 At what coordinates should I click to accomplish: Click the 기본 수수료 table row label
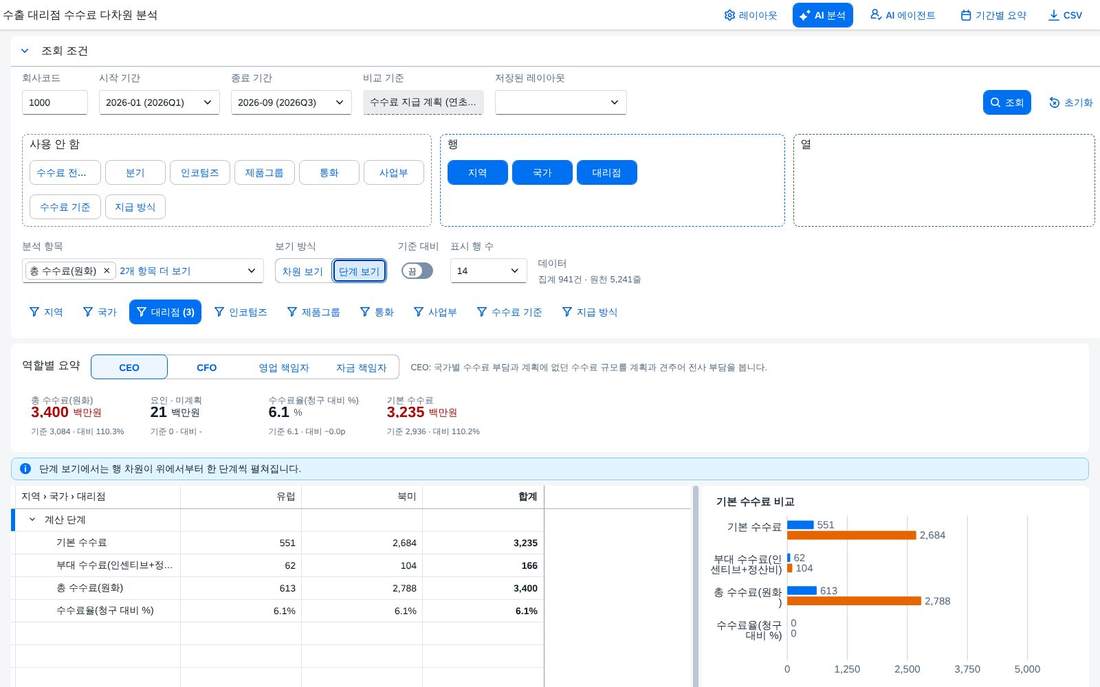pyautogui.click(x=81, y=542)
